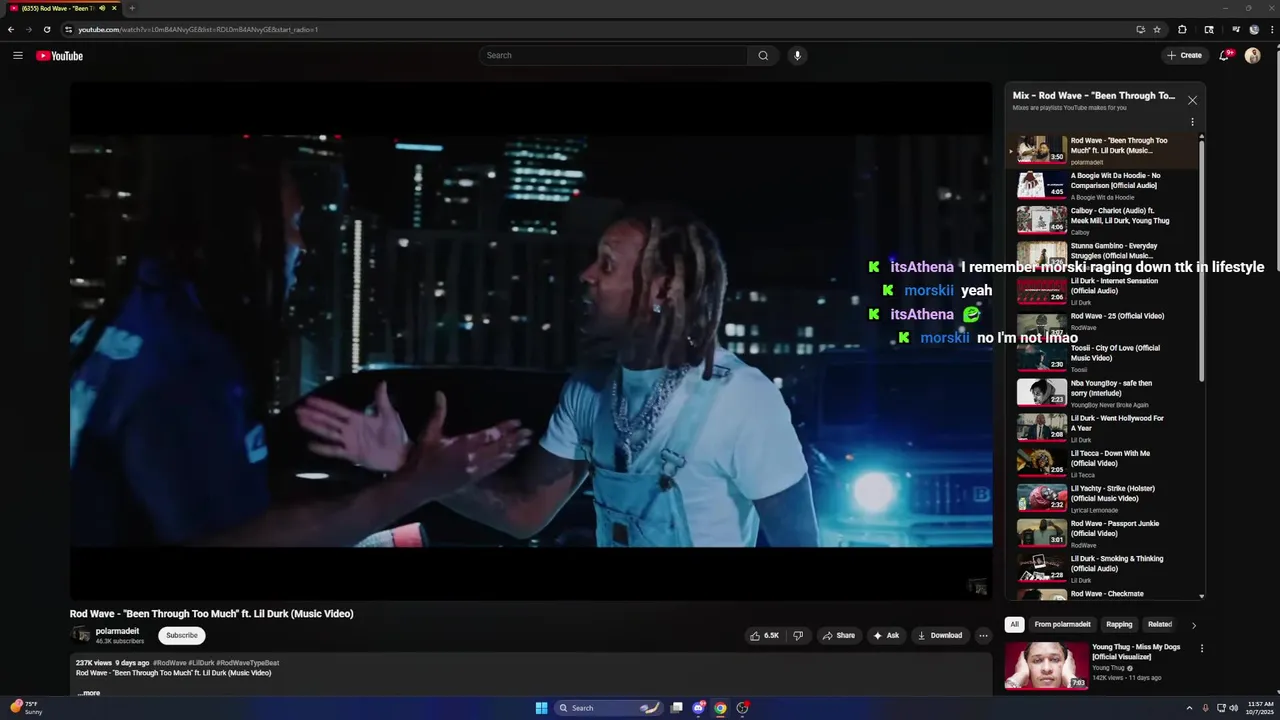
Task: Click the Ask button
Action: tap(886, 636)
